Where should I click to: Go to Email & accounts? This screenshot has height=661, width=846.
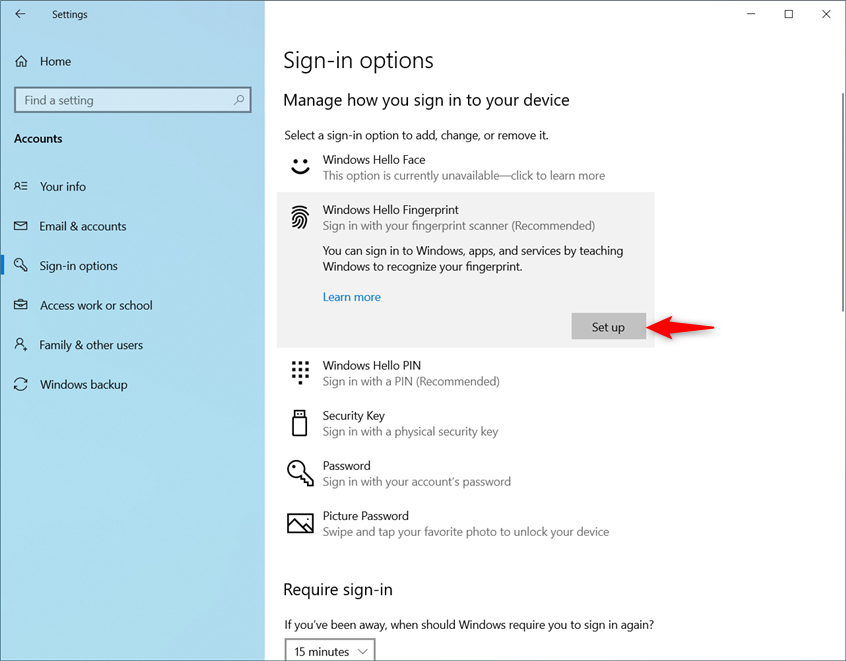coord(133,226)
